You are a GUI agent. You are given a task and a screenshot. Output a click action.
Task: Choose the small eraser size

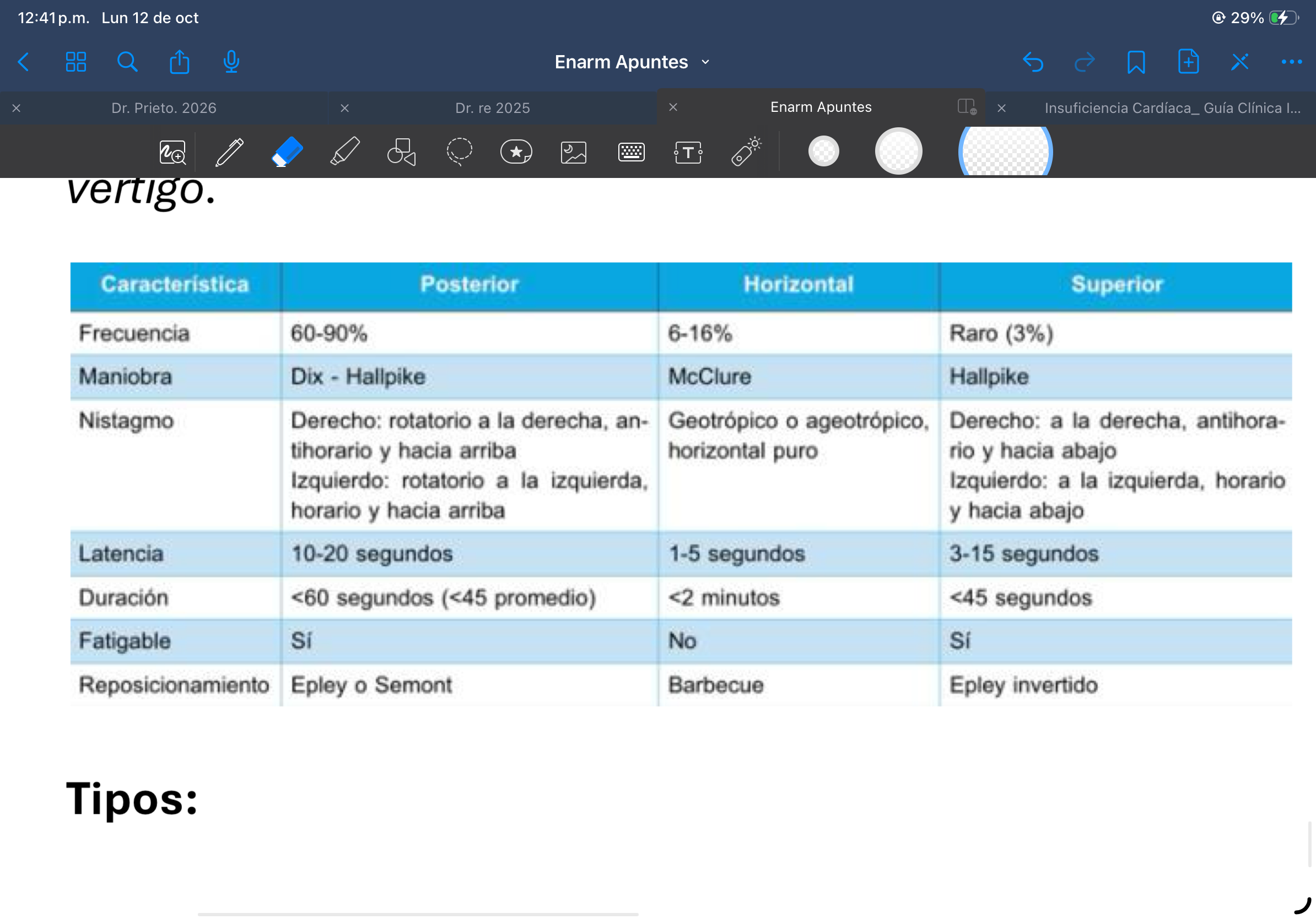click(x=824, y=152)
